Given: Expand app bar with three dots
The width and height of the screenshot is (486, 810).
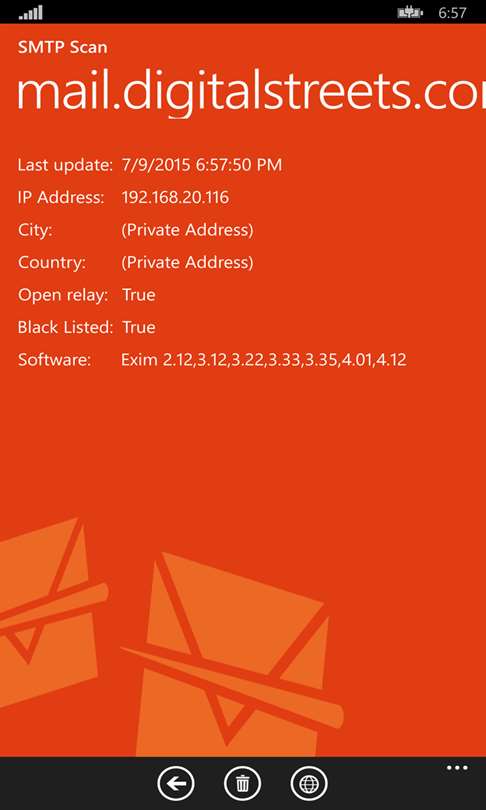Looking at the screenshot, I should point(457,768).
